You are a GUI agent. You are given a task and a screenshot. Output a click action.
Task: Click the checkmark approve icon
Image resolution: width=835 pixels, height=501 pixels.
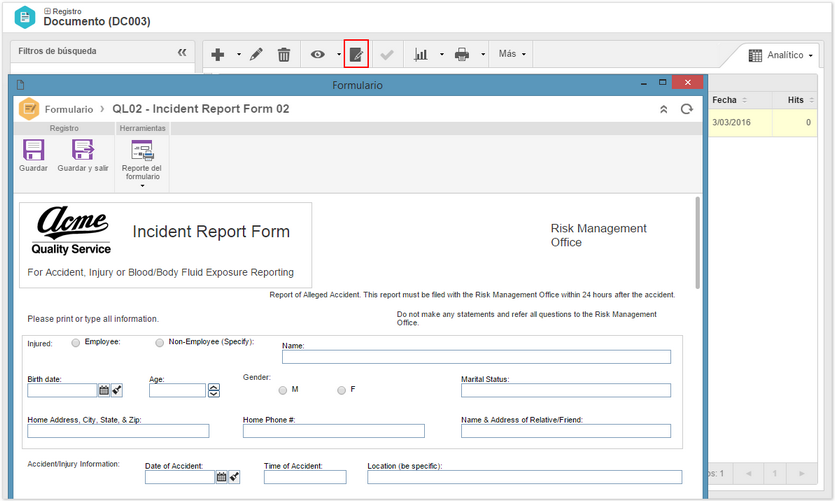pyautogui.click(x=387, y=54)
